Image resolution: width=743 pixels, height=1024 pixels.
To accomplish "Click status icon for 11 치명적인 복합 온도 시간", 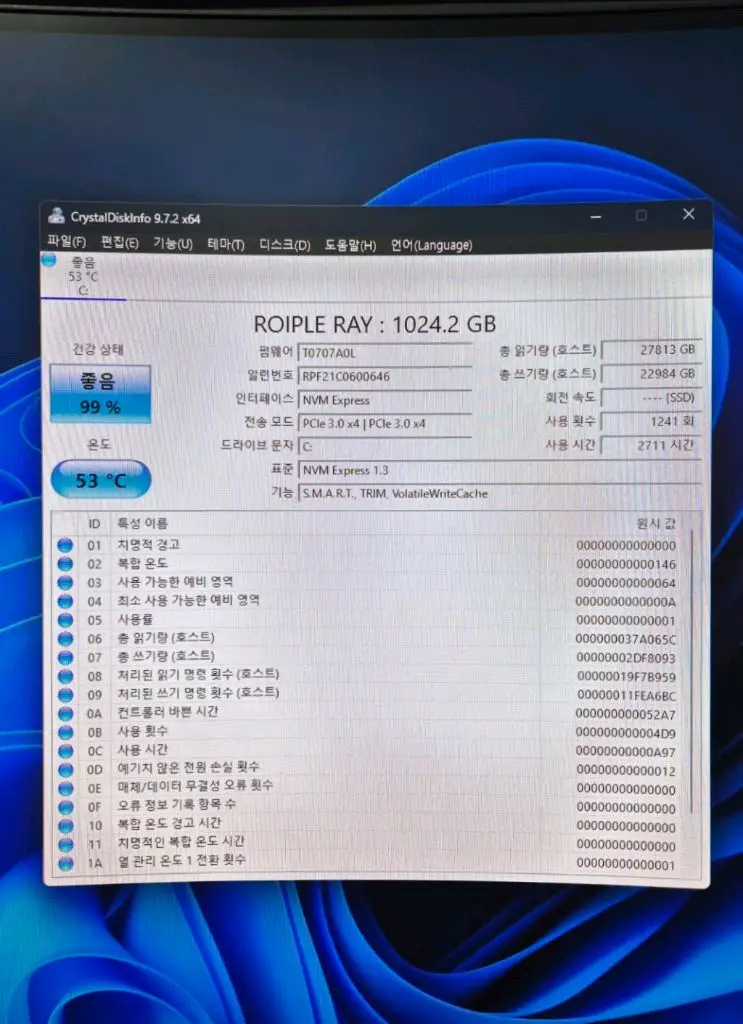I will [x=65, y=844].
